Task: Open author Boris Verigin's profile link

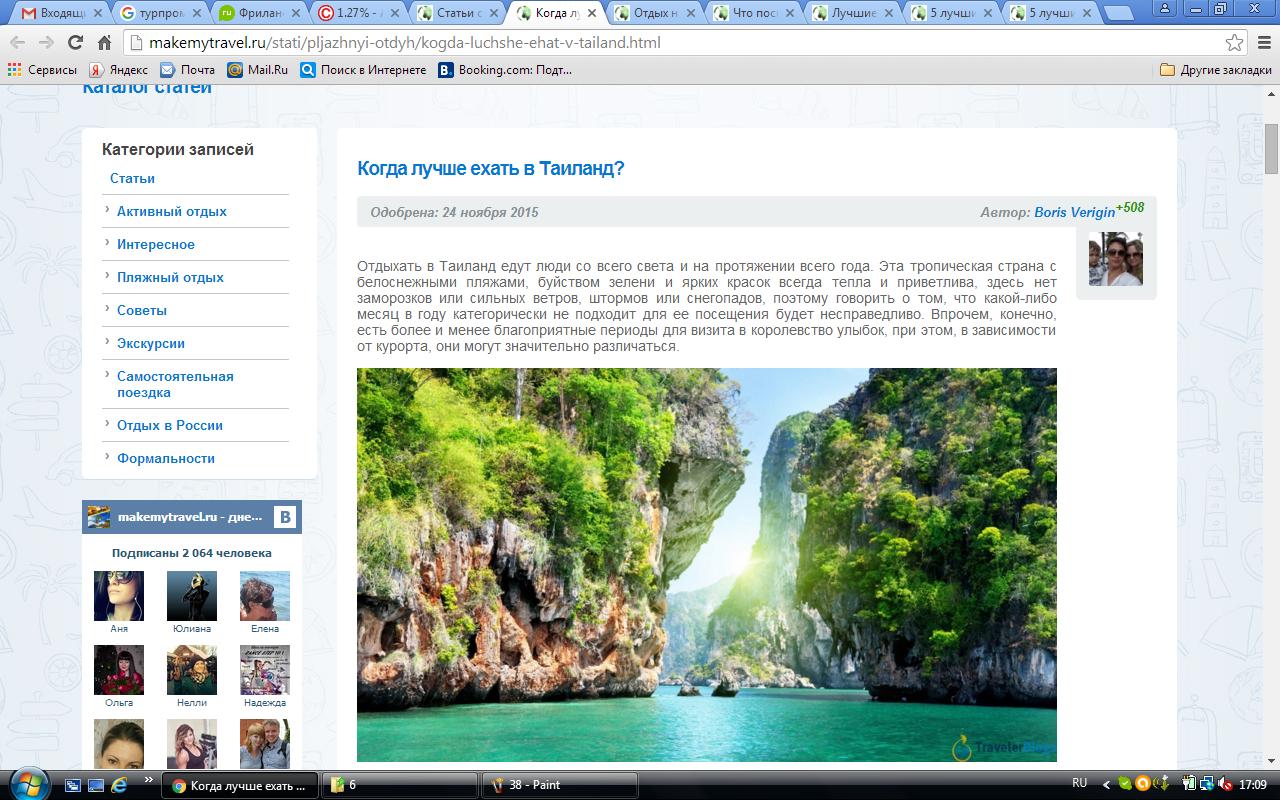Action: pos(1074,212)
